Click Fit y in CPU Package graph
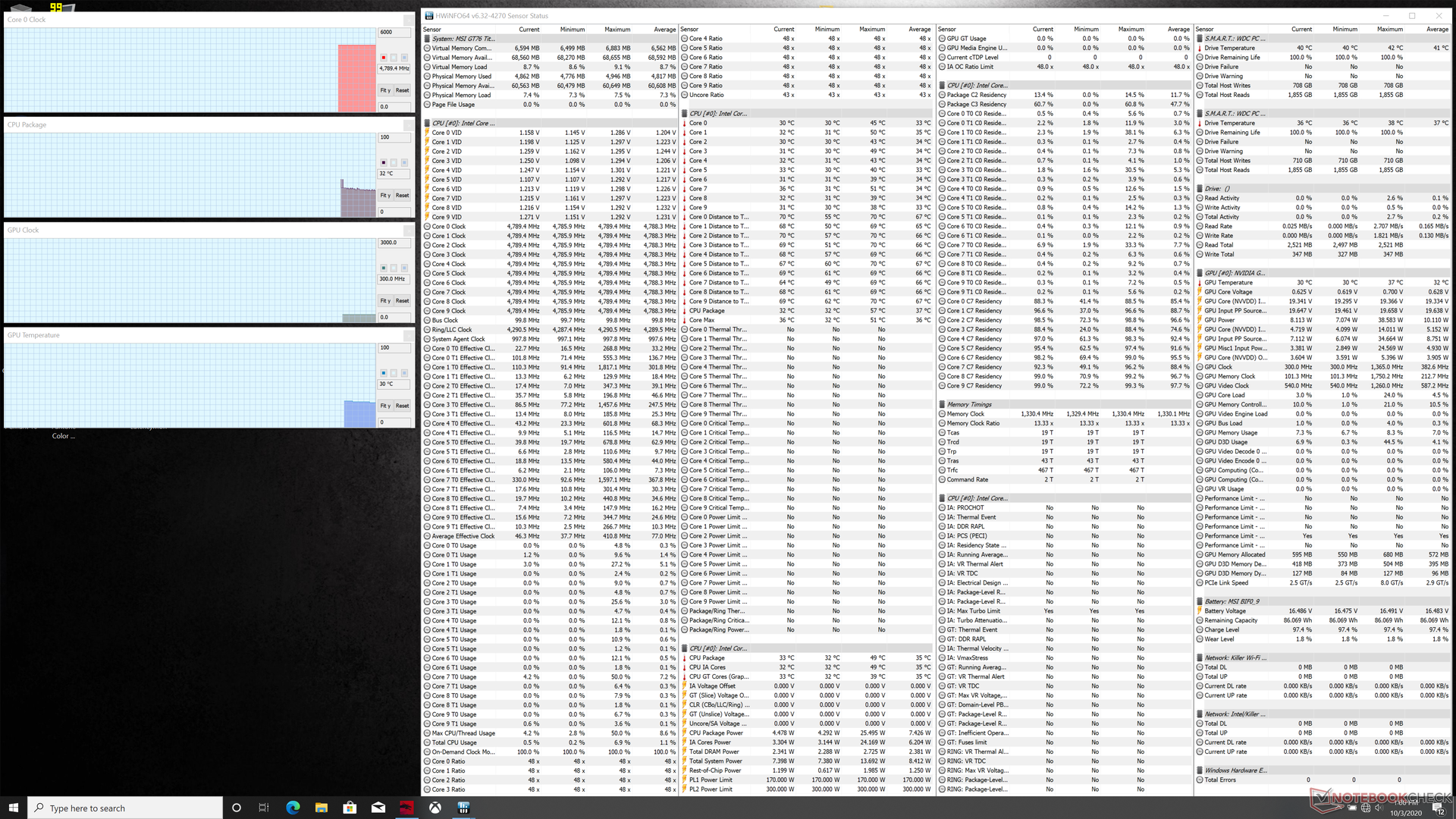The height and width of the screenshot is (819, 1456). click(x=385, y=196)
